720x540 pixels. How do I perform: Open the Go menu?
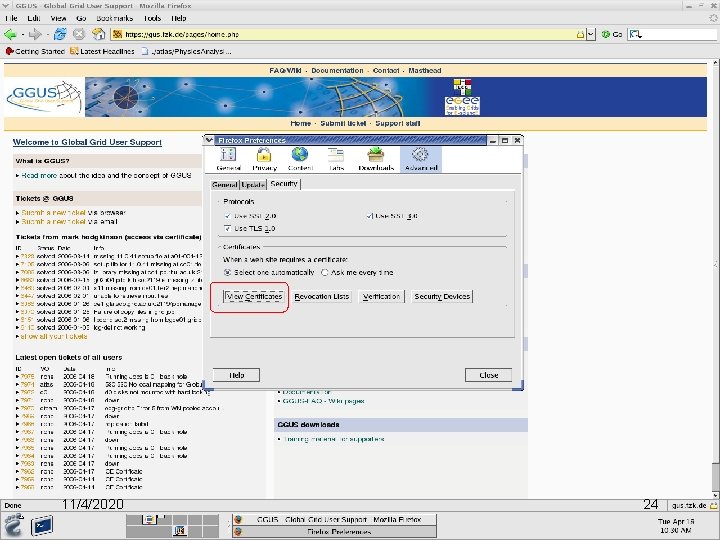(81, 18)
